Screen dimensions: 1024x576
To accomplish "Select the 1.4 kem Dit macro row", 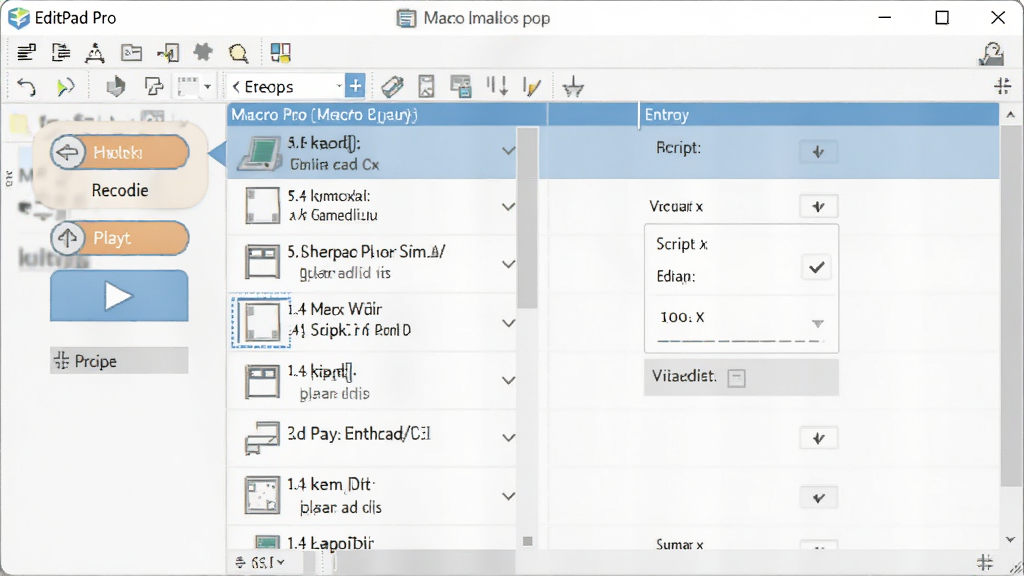I will pyautogui.click(x=372, y=496).
